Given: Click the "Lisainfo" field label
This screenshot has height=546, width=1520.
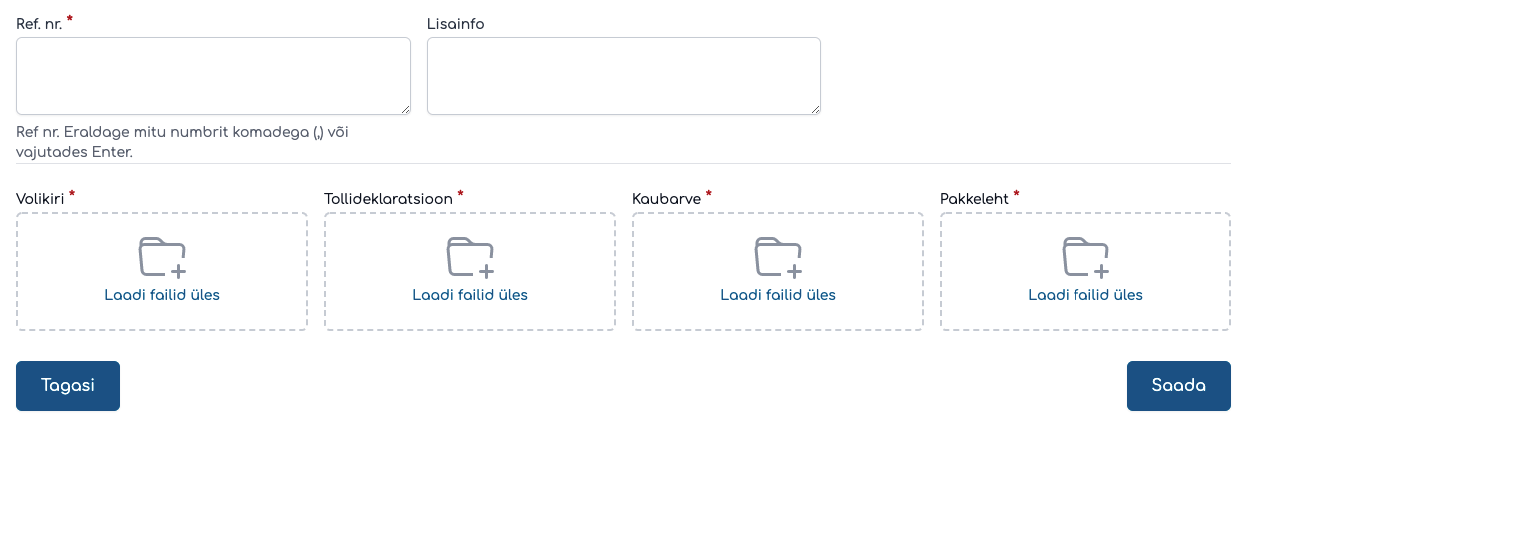Looking at the screenshot, I should 455,24.
